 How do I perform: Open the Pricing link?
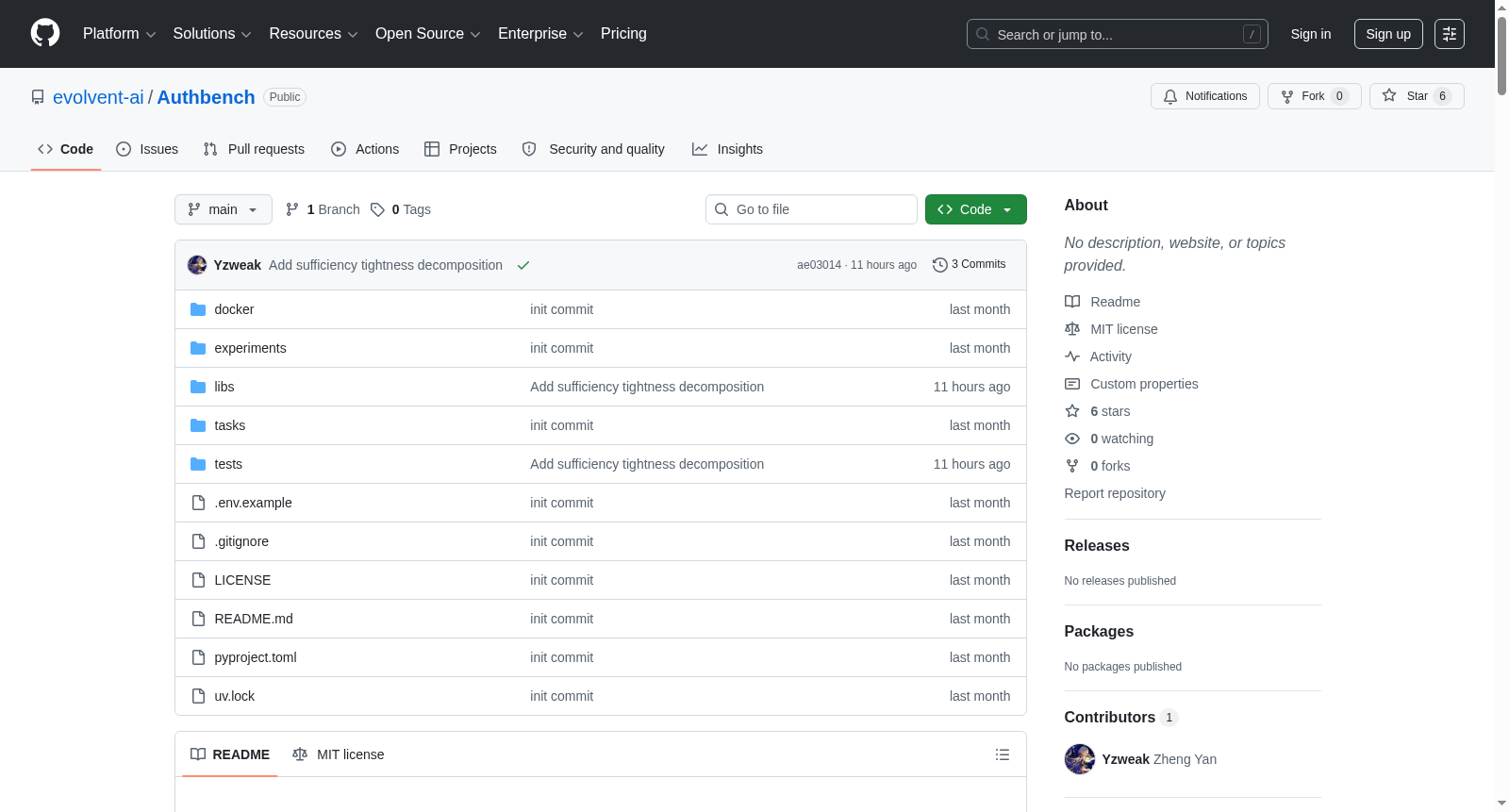[x=623, y=34]
